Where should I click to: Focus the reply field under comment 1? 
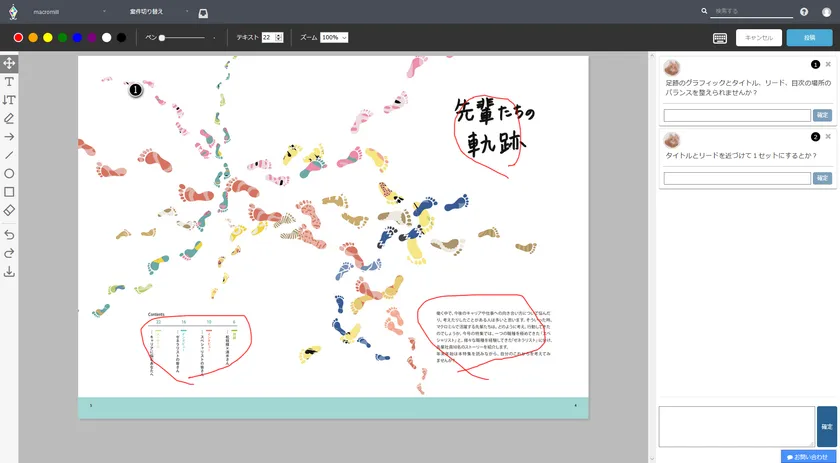click(737, 115)
